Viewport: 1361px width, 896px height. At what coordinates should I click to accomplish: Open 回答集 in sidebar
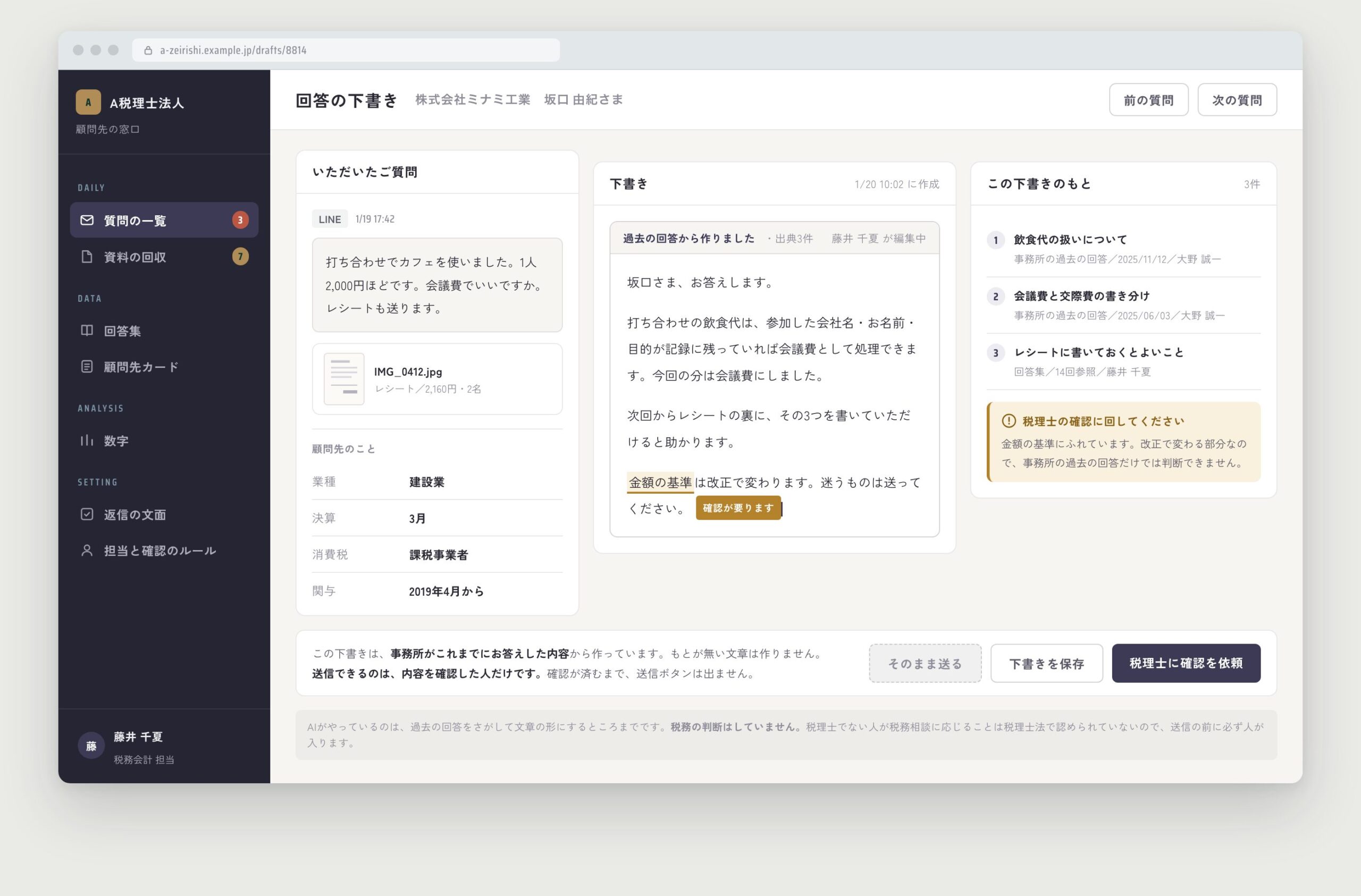[x=164, y=331]
